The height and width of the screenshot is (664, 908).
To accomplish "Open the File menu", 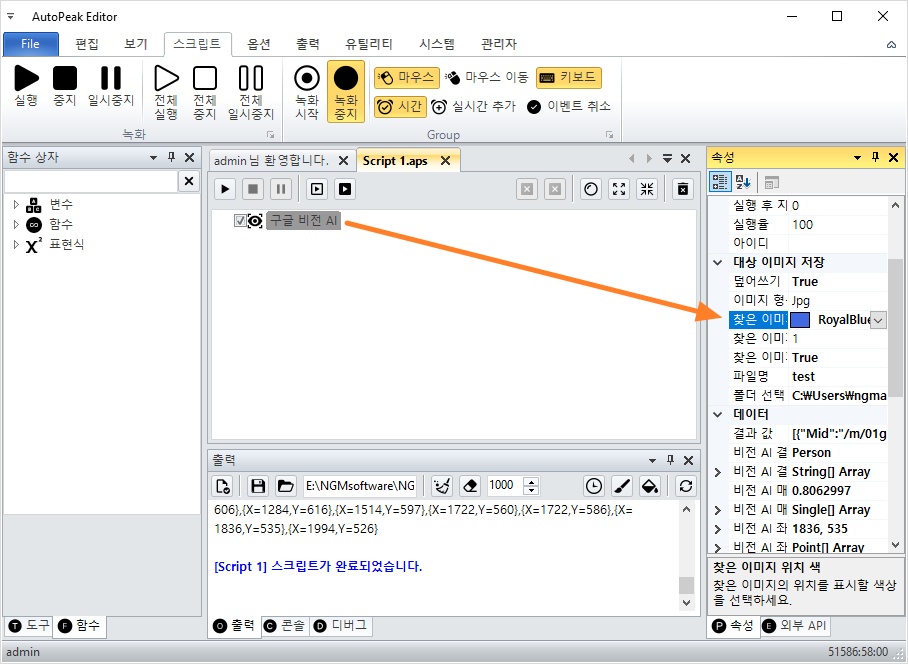I will (x=31, y=44).
